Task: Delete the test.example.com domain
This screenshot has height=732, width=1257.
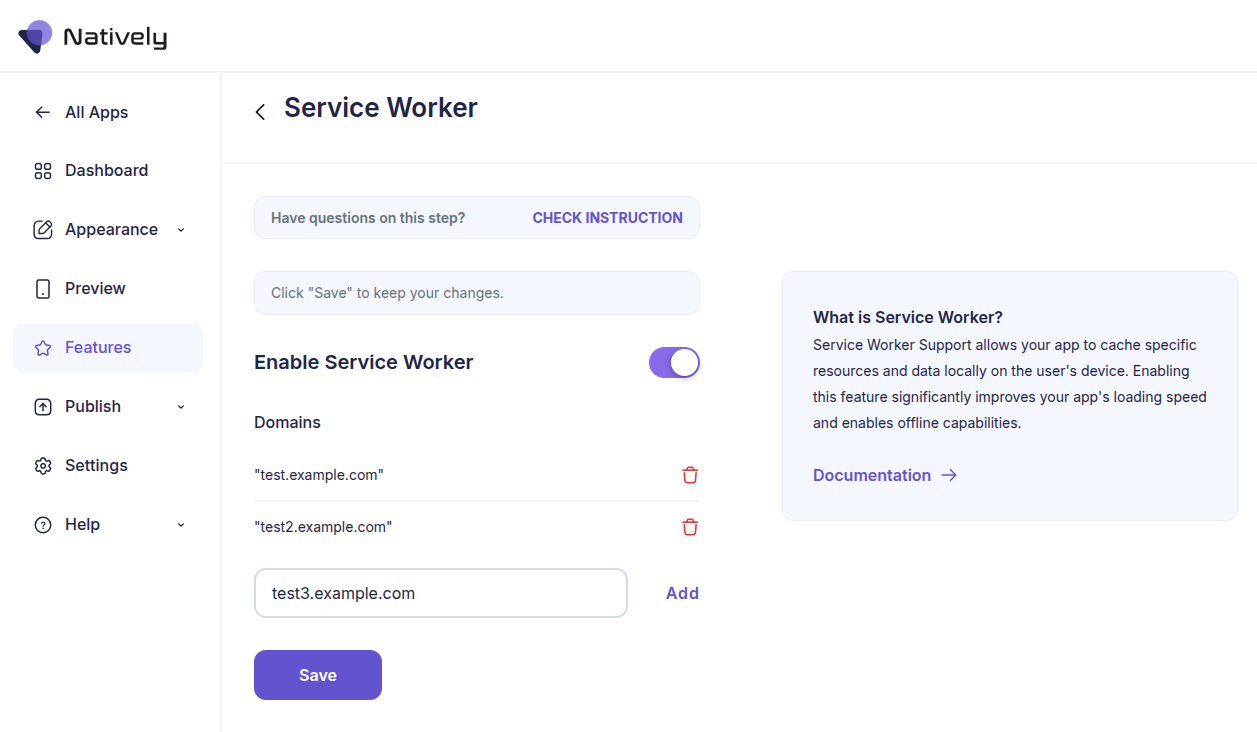Action: [690, 475]
